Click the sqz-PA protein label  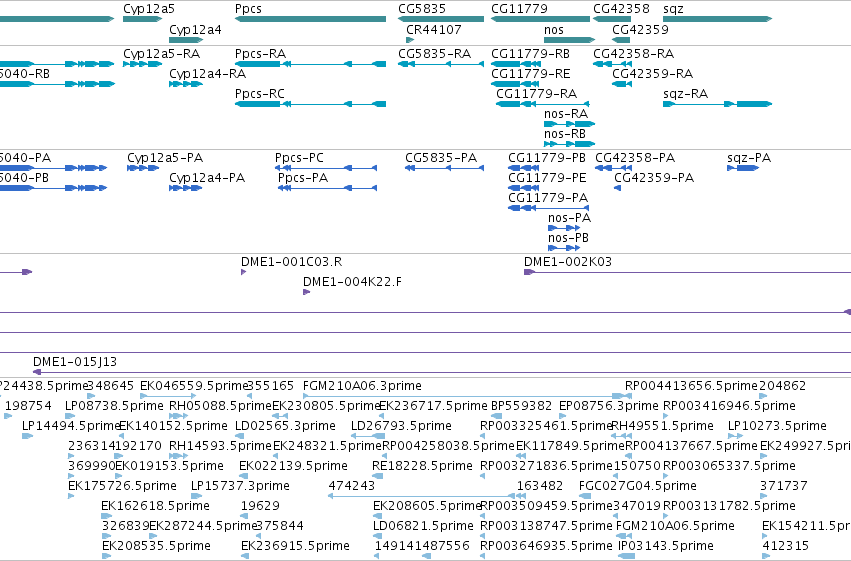[749, 158]
